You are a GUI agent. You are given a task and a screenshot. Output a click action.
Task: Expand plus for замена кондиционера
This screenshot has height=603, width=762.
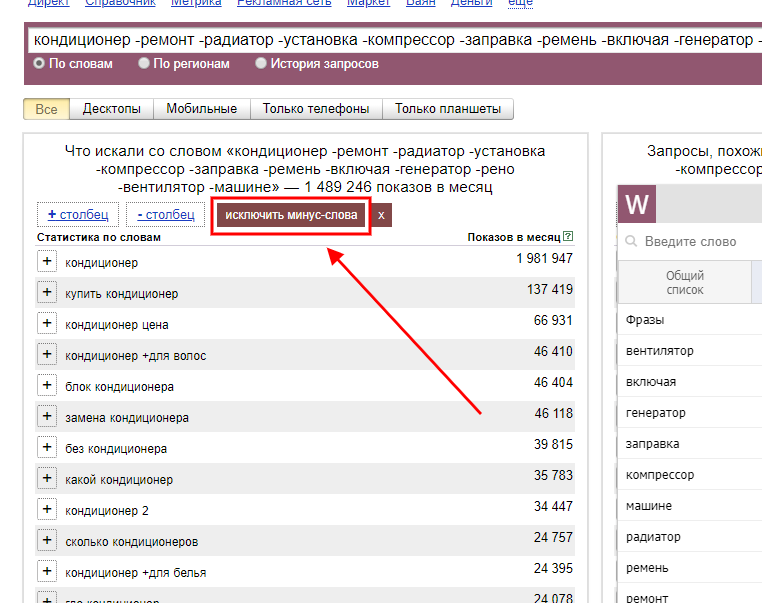pos(47,416)
